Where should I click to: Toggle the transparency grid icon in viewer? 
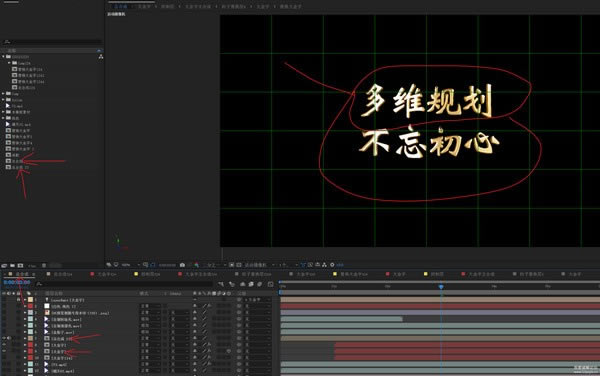(238, 265)
